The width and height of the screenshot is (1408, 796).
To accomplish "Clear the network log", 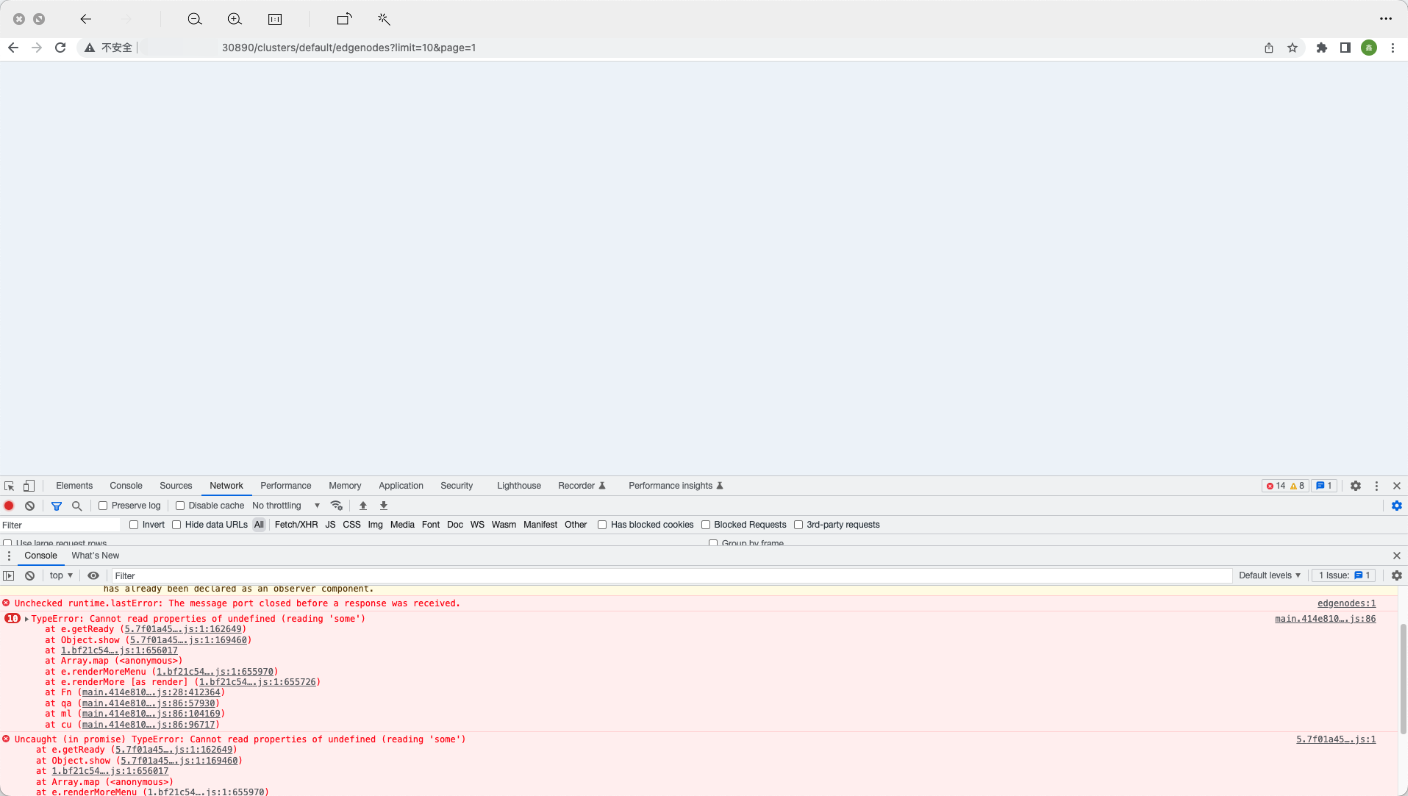I will click(x=30, y=506).
